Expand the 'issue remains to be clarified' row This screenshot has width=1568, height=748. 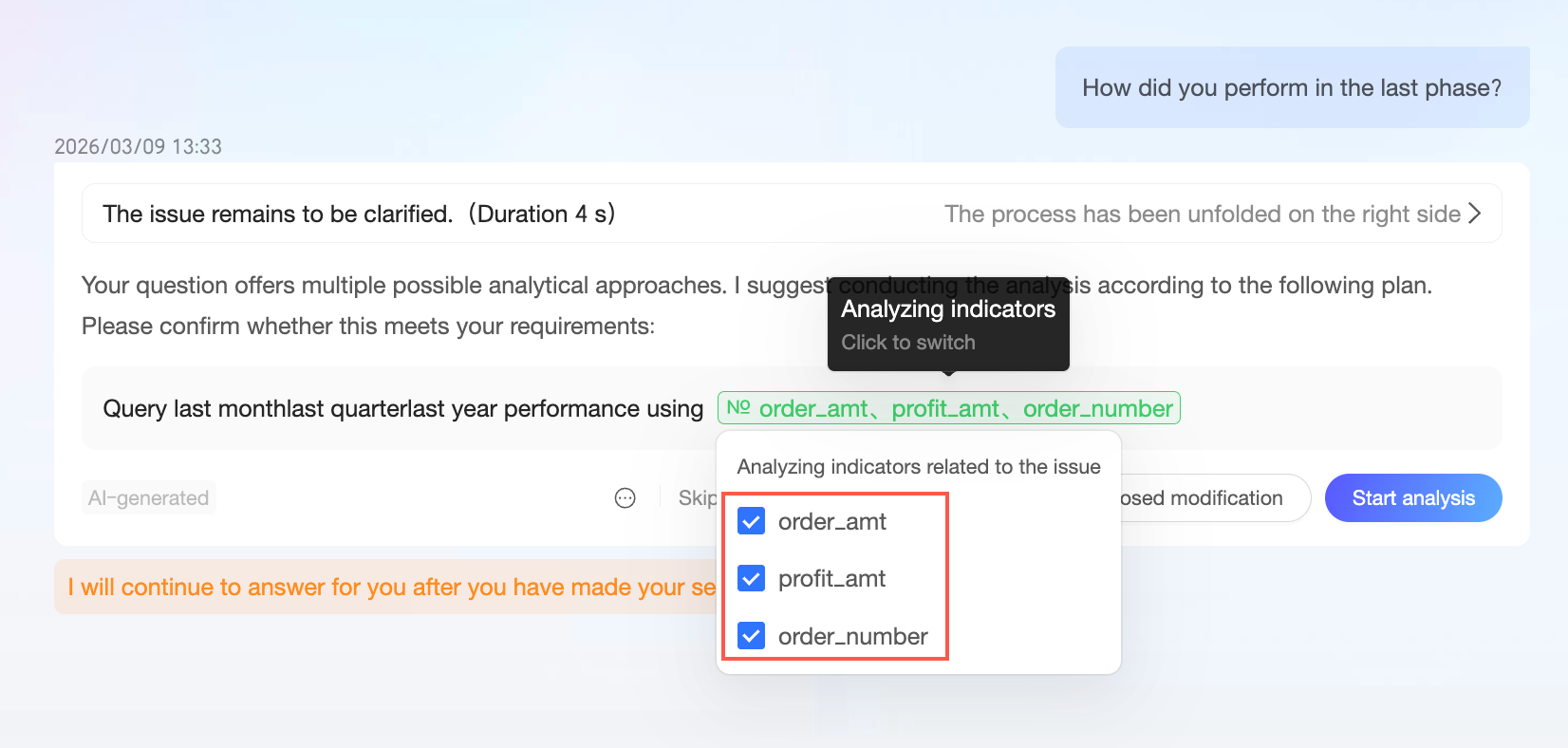pos(359,214)
